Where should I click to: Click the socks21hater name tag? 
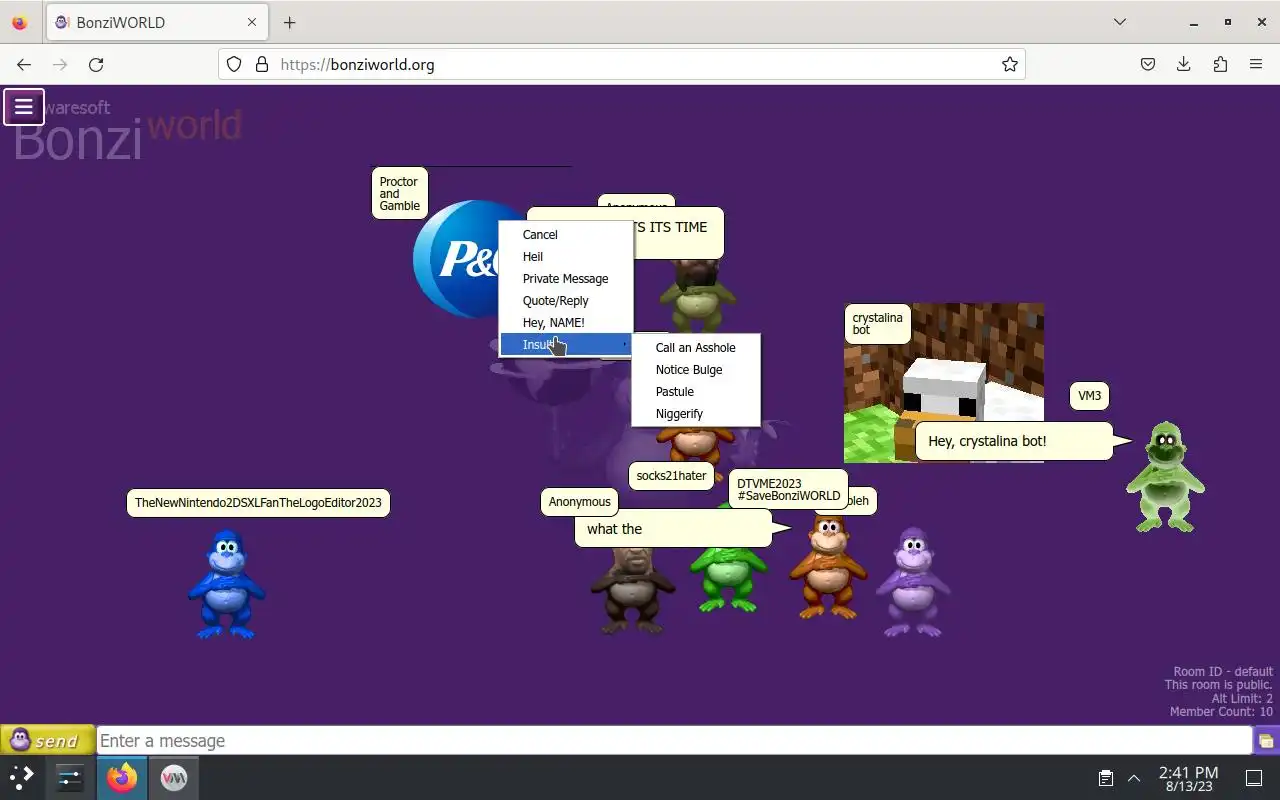672,476
